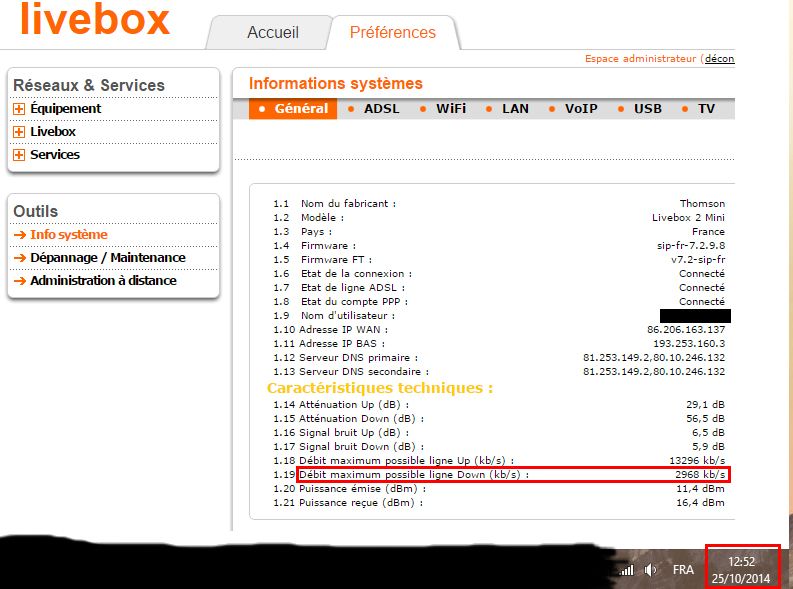This screenshot has height=589, width=793.
Task: Click the Caractéristiques techniques heading
Action: (x=380, y=388)
